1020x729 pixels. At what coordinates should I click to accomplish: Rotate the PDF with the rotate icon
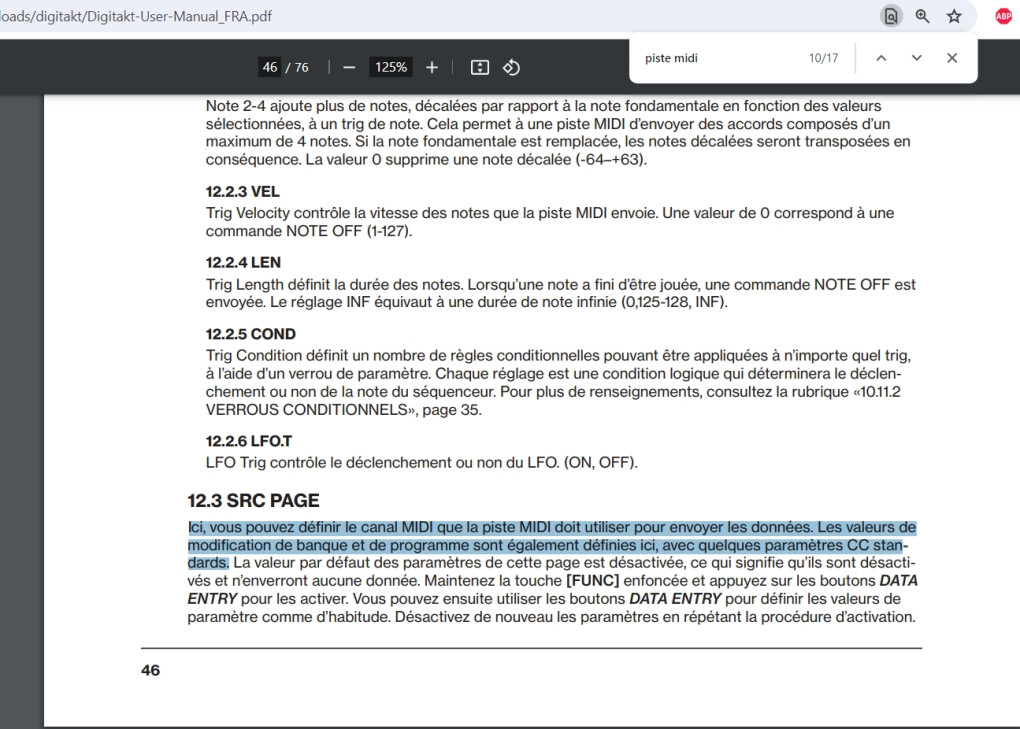coord(511,67)
